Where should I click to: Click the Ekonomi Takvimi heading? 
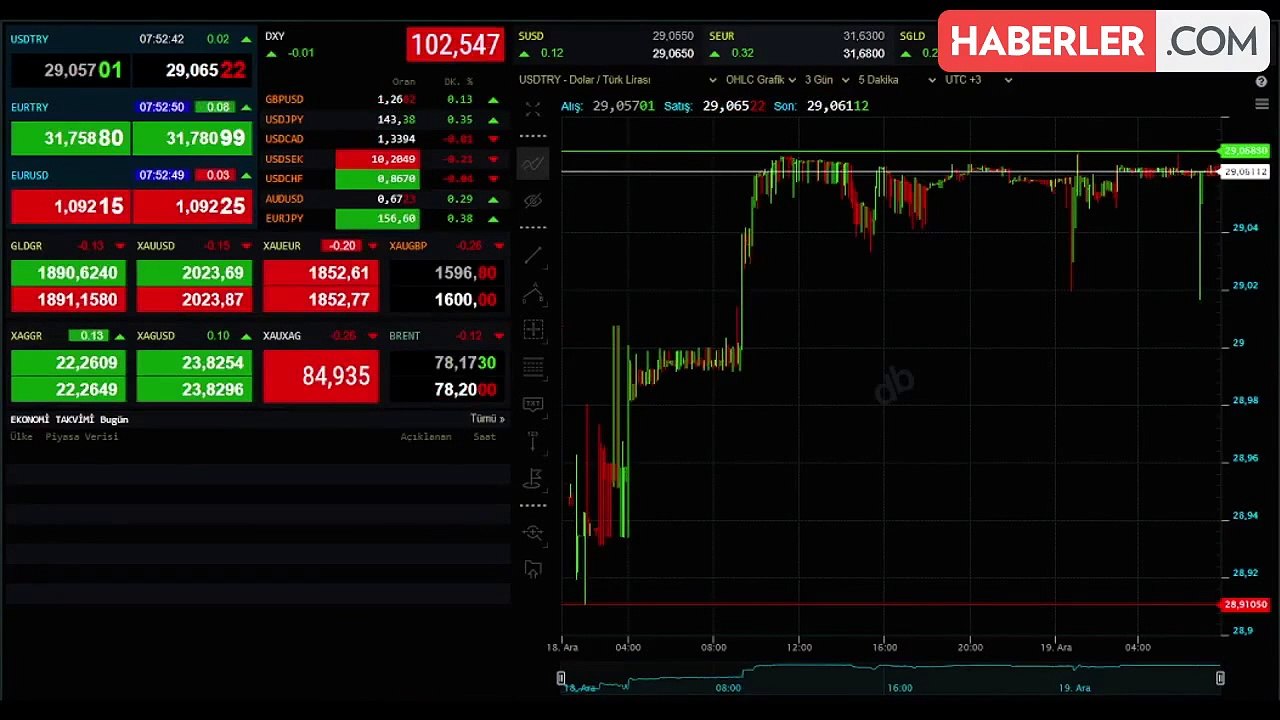(x=52, y=419)
